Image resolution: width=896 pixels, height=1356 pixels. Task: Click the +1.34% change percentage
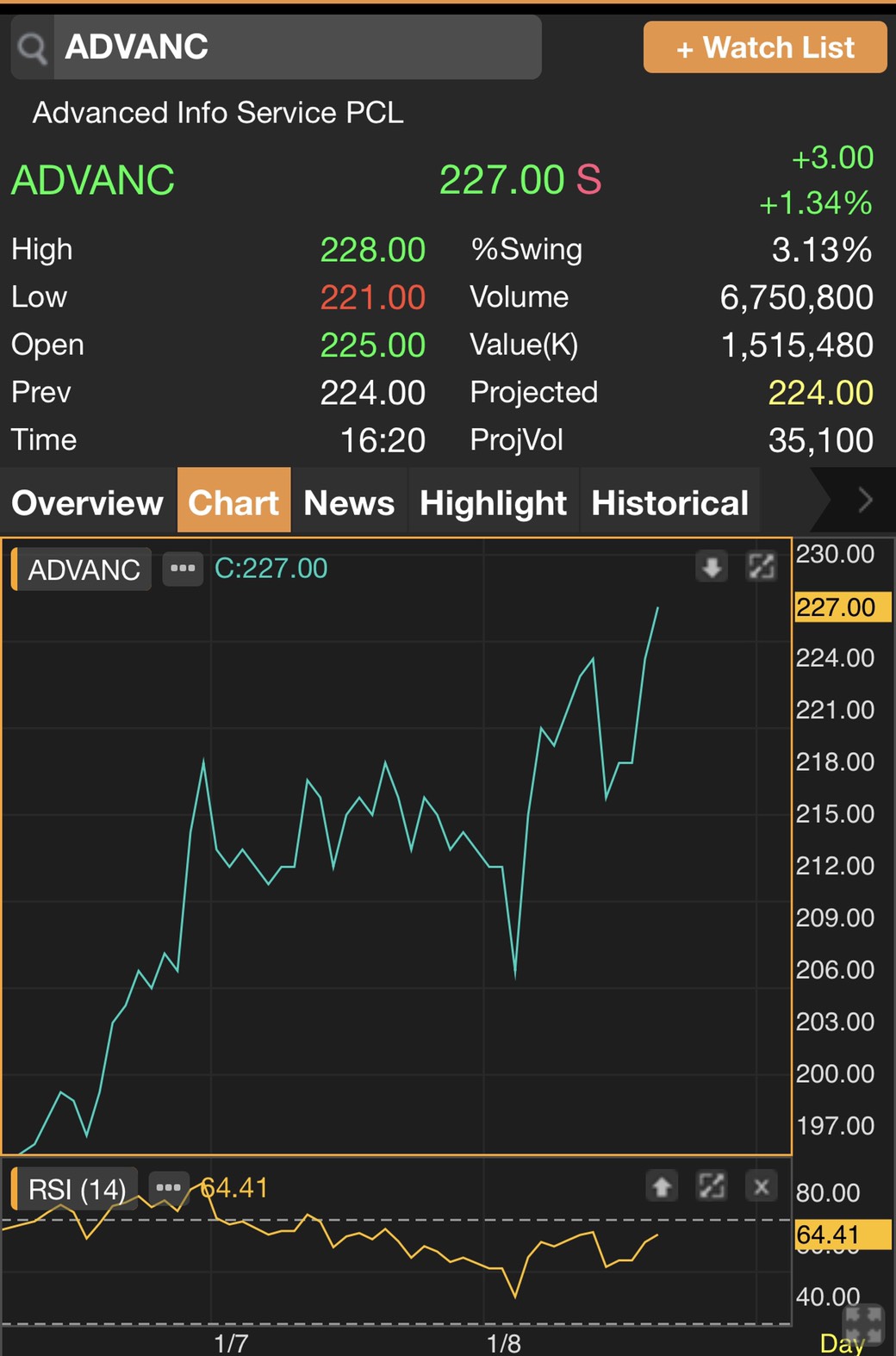(x=815, y=203)
